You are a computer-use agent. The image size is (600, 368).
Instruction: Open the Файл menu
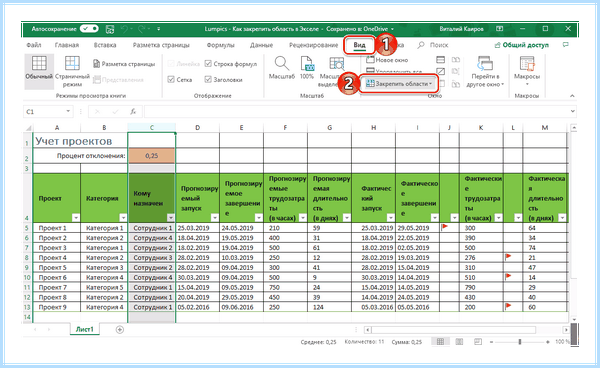click(34, 45)
